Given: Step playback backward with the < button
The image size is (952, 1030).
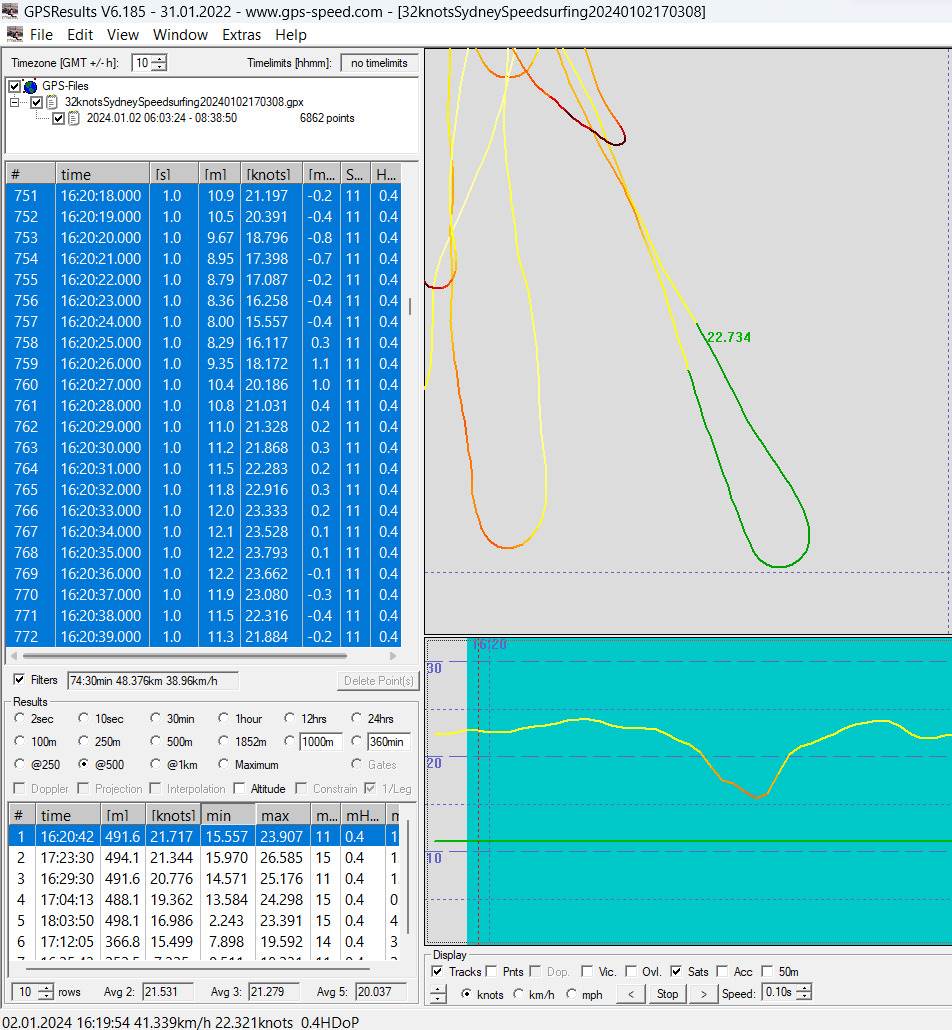Looking at the screenshot, I should (x=630, y=994).
